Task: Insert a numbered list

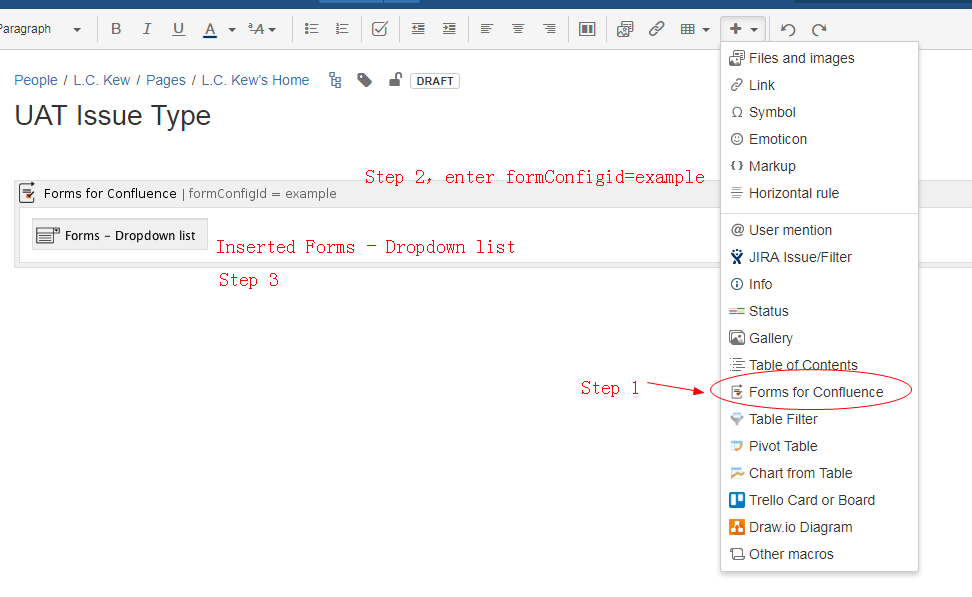Action: coord(342,29)
